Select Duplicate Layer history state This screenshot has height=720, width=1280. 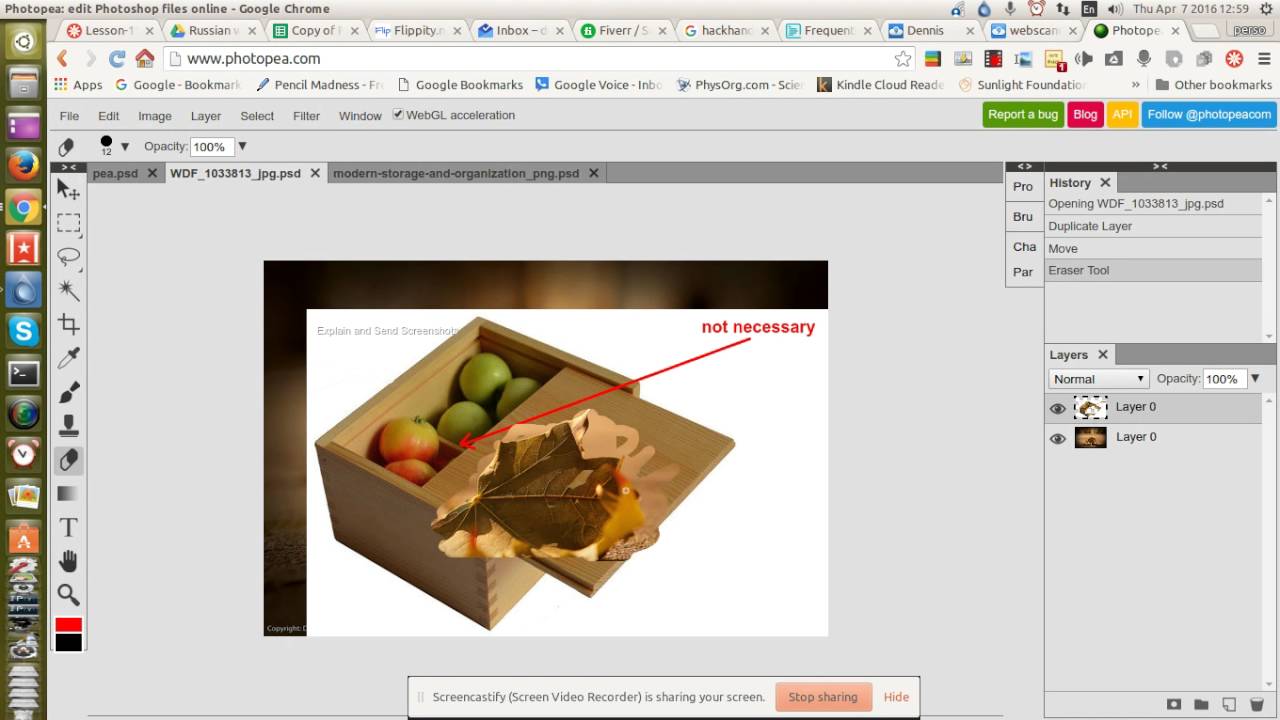(1154, 226)
